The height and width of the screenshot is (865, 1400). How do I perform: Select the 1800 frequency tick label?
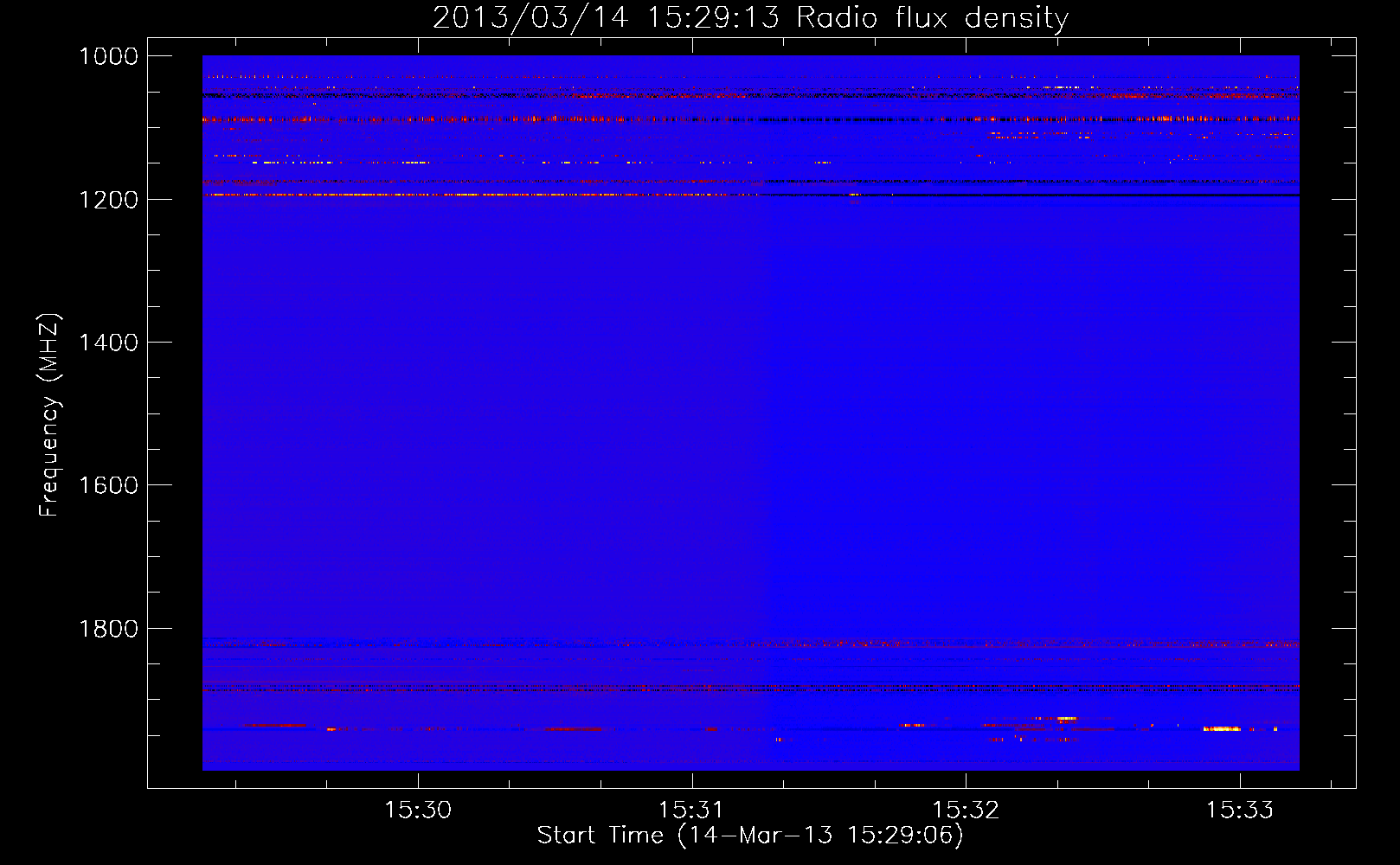tap(109, 629)
